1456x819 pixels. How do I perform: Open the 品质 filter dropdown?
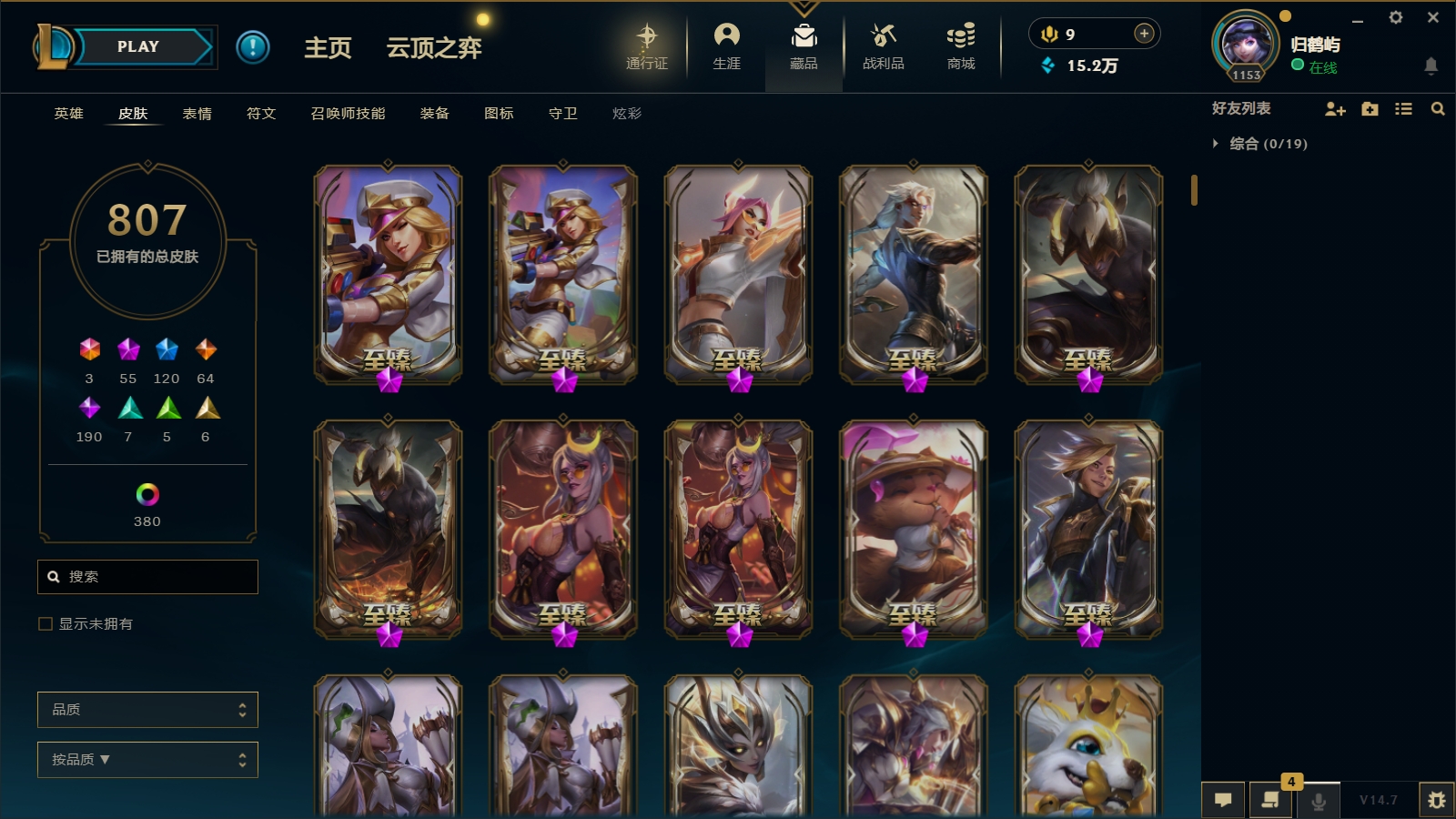click(x=147, y=710)
